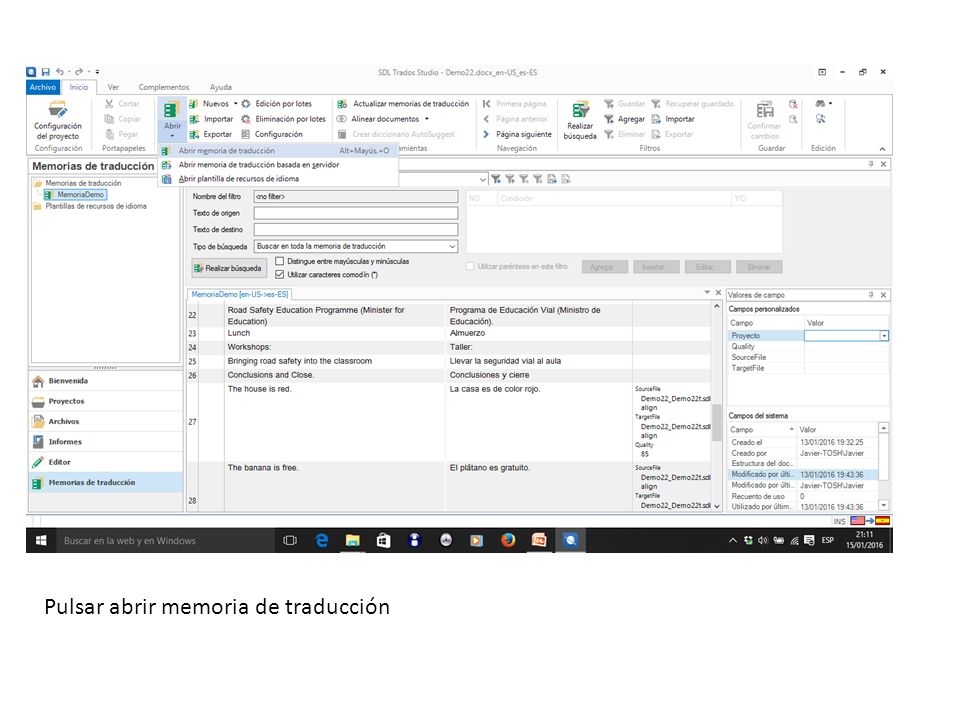Click the Nombre del filtro field
Image resolution: width=960 pixels, height=720 pixels.
coord(356,197)
